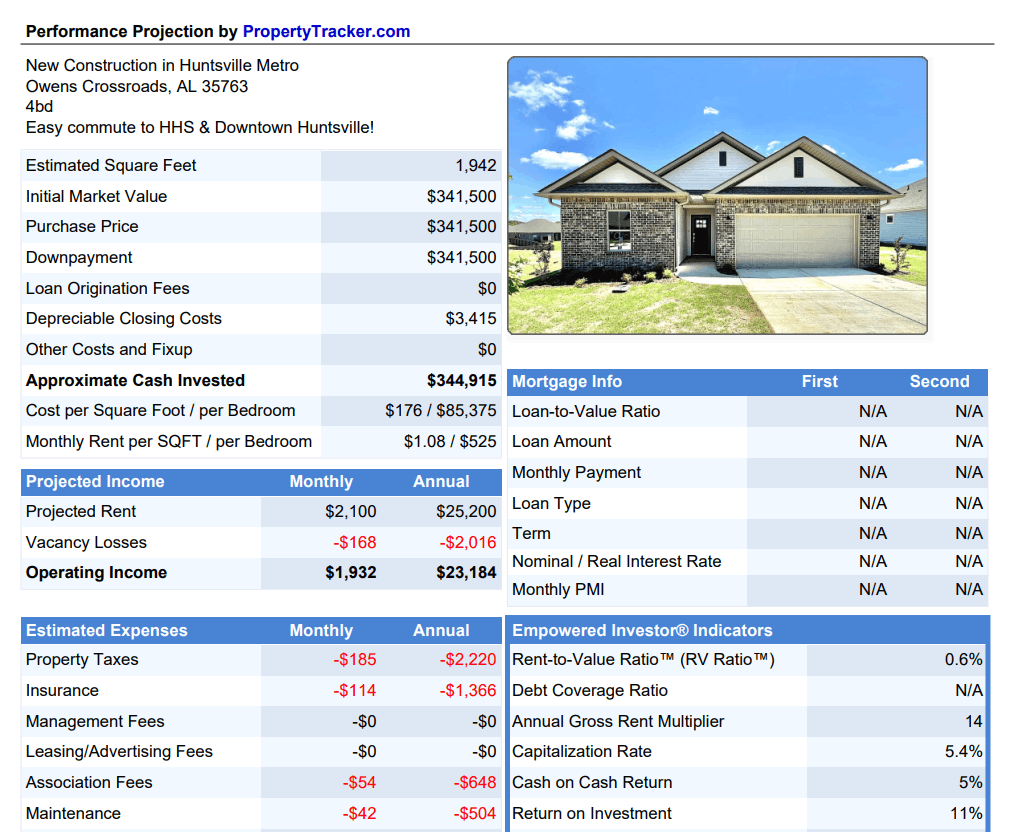Click the 1,942 Estimated Square Feet value
This screenshot has height=832, width=1015.
click(x=476, y=165)
